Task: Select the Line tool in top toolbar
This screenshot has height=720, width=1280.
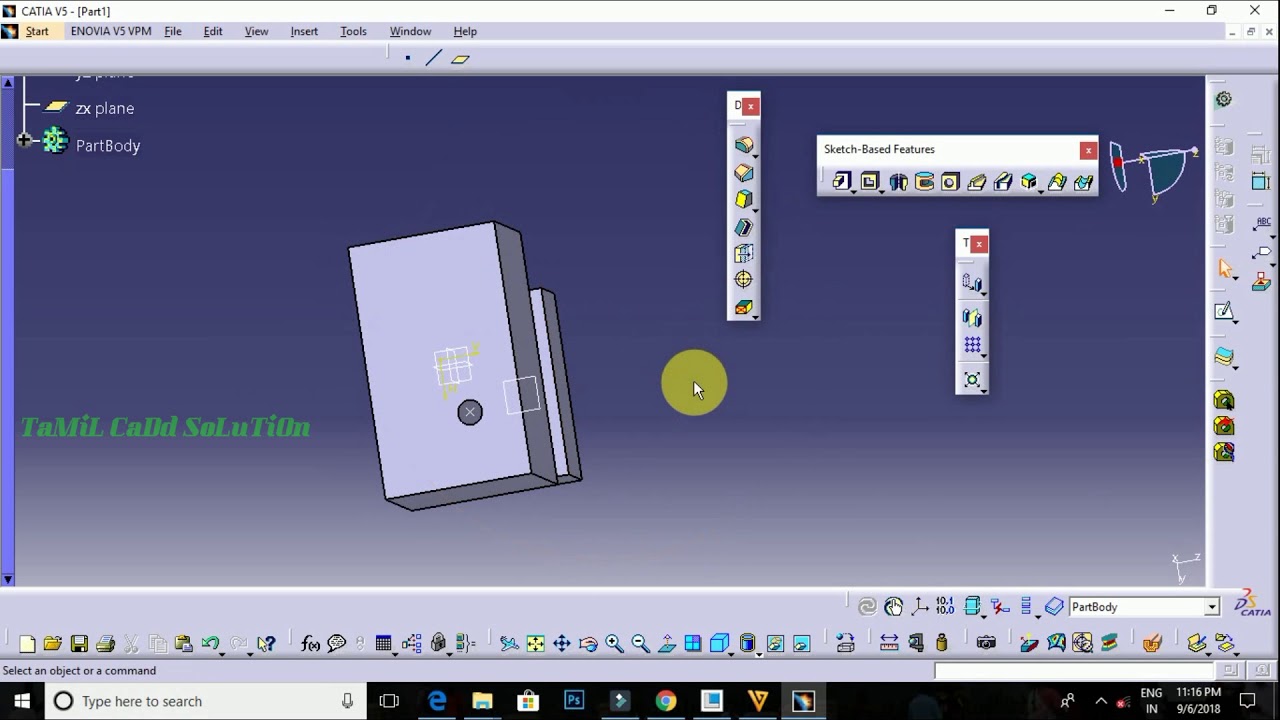Action: pyautogui.click(x=433, y=58)
